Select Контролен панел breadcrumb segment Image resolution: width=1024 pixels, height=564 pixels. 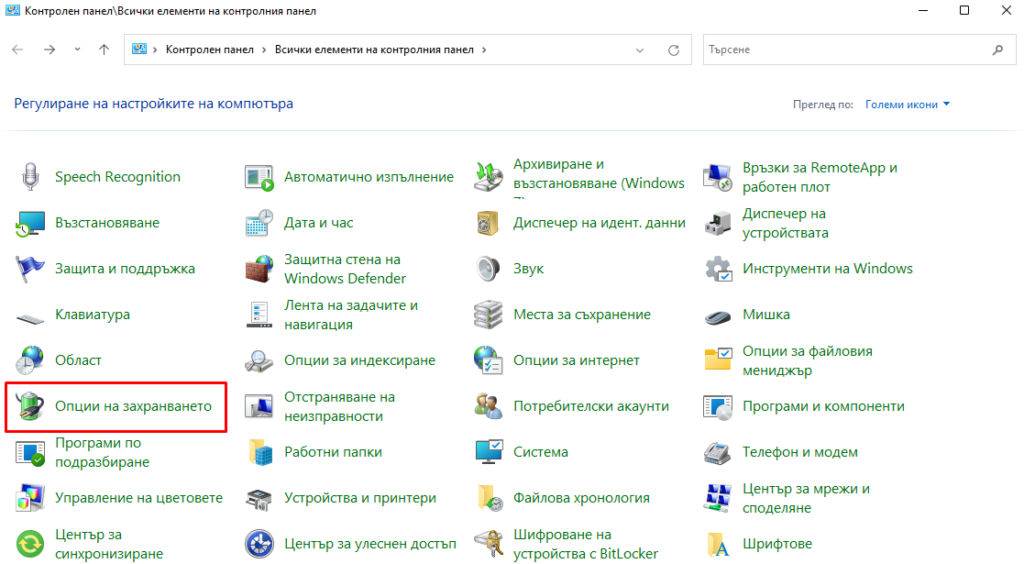point(210,50)
